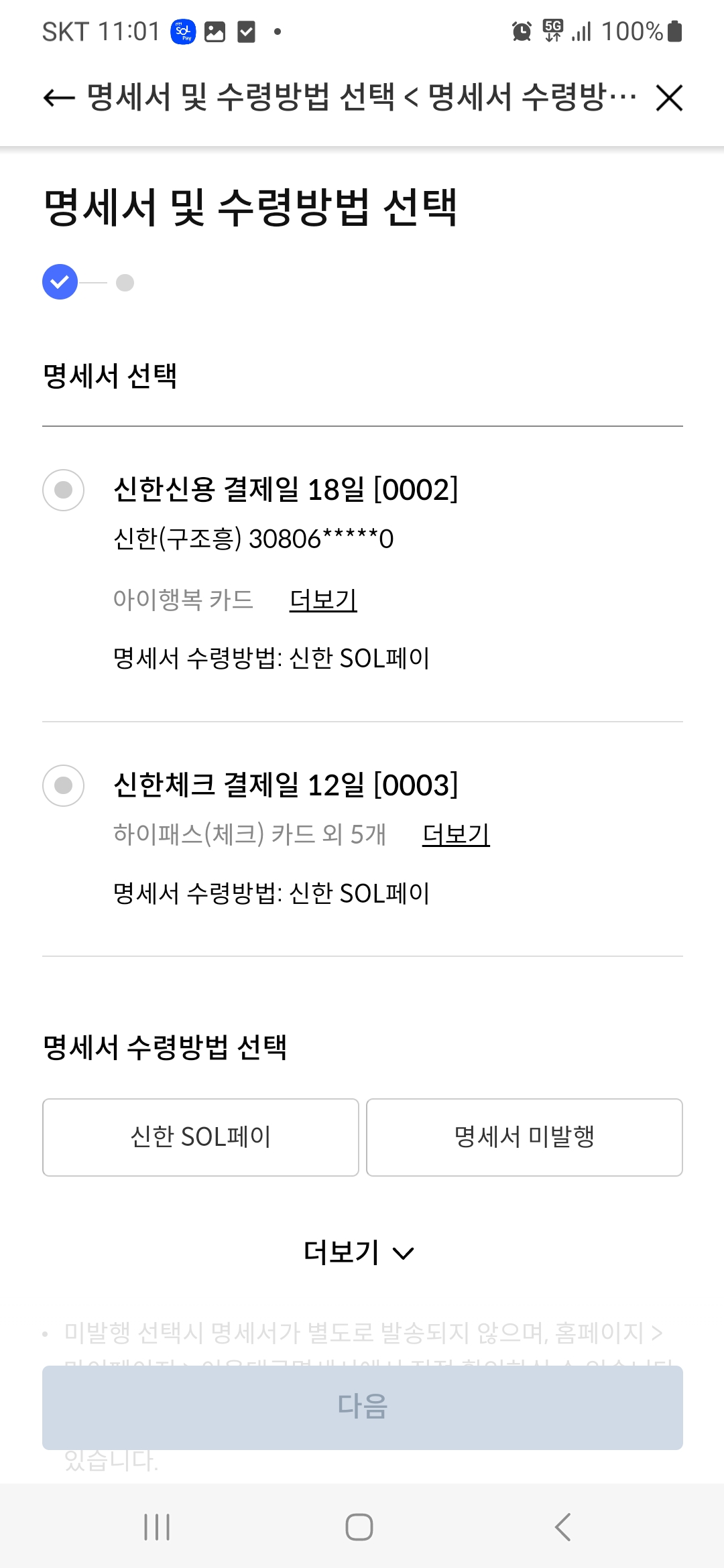Tap the back arrow in header
This screenshot has height=1568, width=724.
pyautogui.click(x=59, y=98)
